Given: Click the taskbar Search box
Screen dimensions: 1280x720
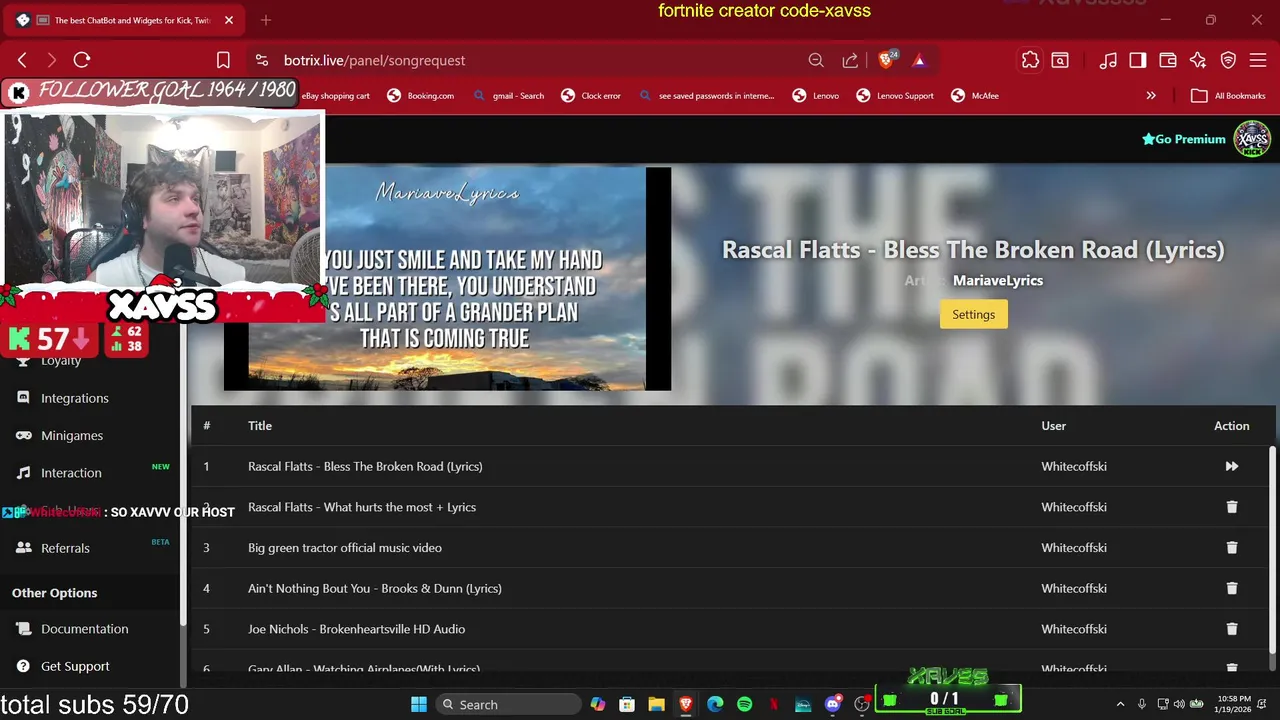Looking at the screenshot, I should tap(508, 704).
